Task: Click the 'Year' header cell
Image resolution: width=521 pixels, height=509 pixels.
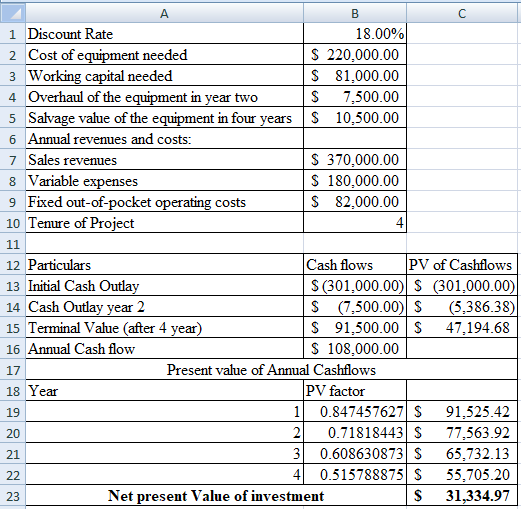Action: [164, 391]
